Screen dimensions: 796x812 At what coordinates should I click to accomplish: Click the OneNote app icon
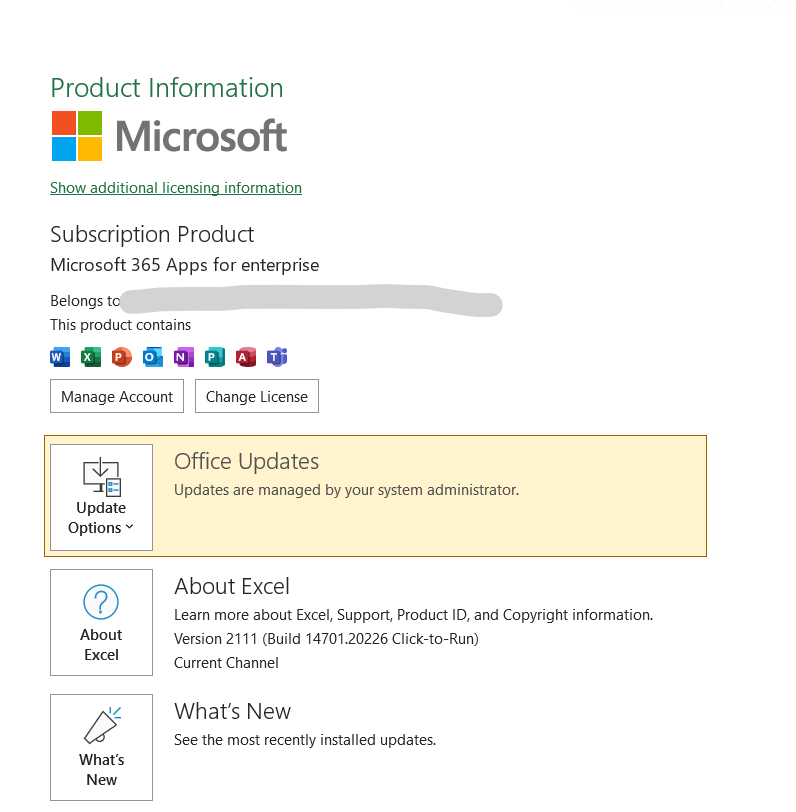(184, 357)
